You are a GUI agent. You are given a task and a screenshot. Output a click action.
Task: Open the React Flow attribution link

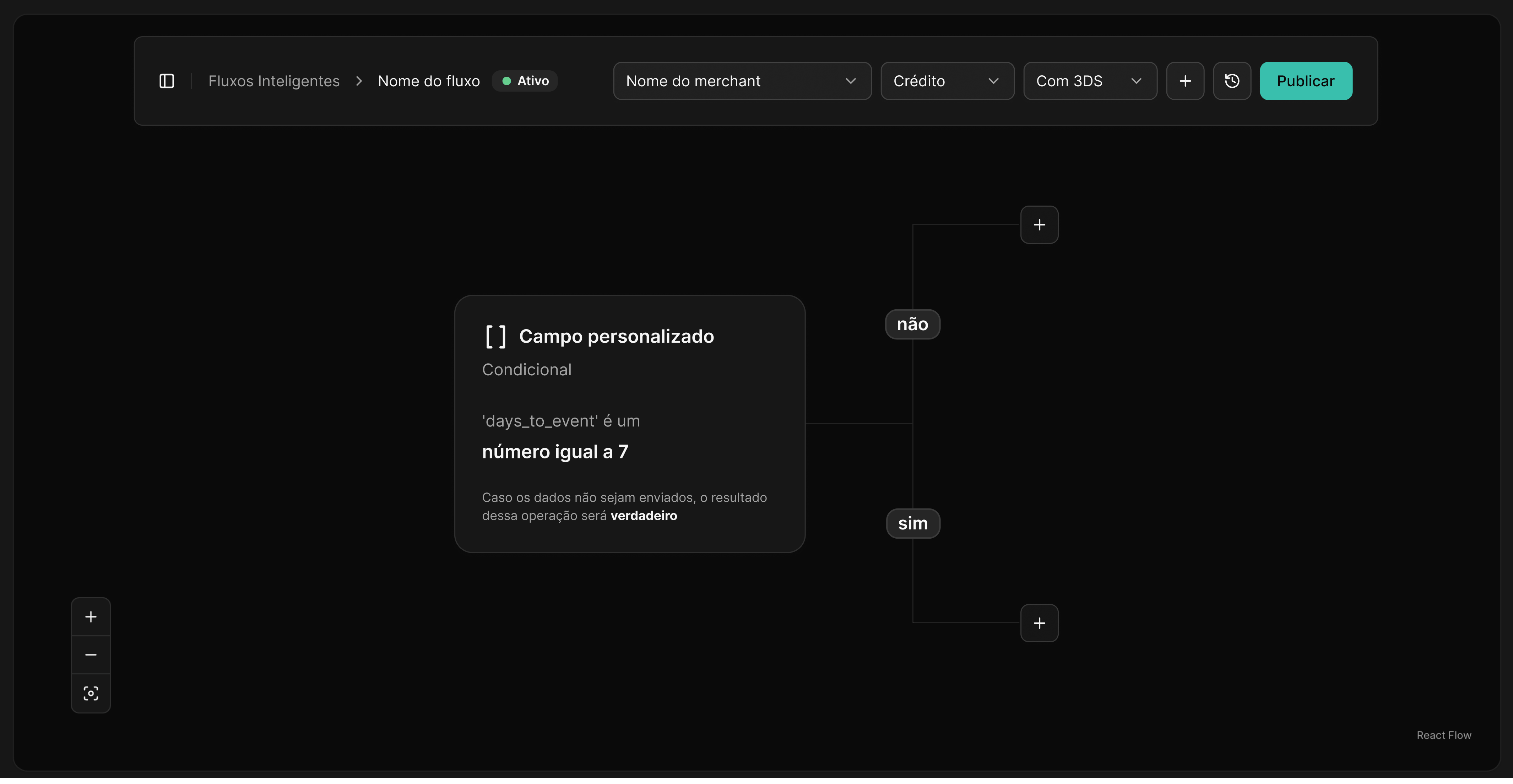coord(1444,735)
